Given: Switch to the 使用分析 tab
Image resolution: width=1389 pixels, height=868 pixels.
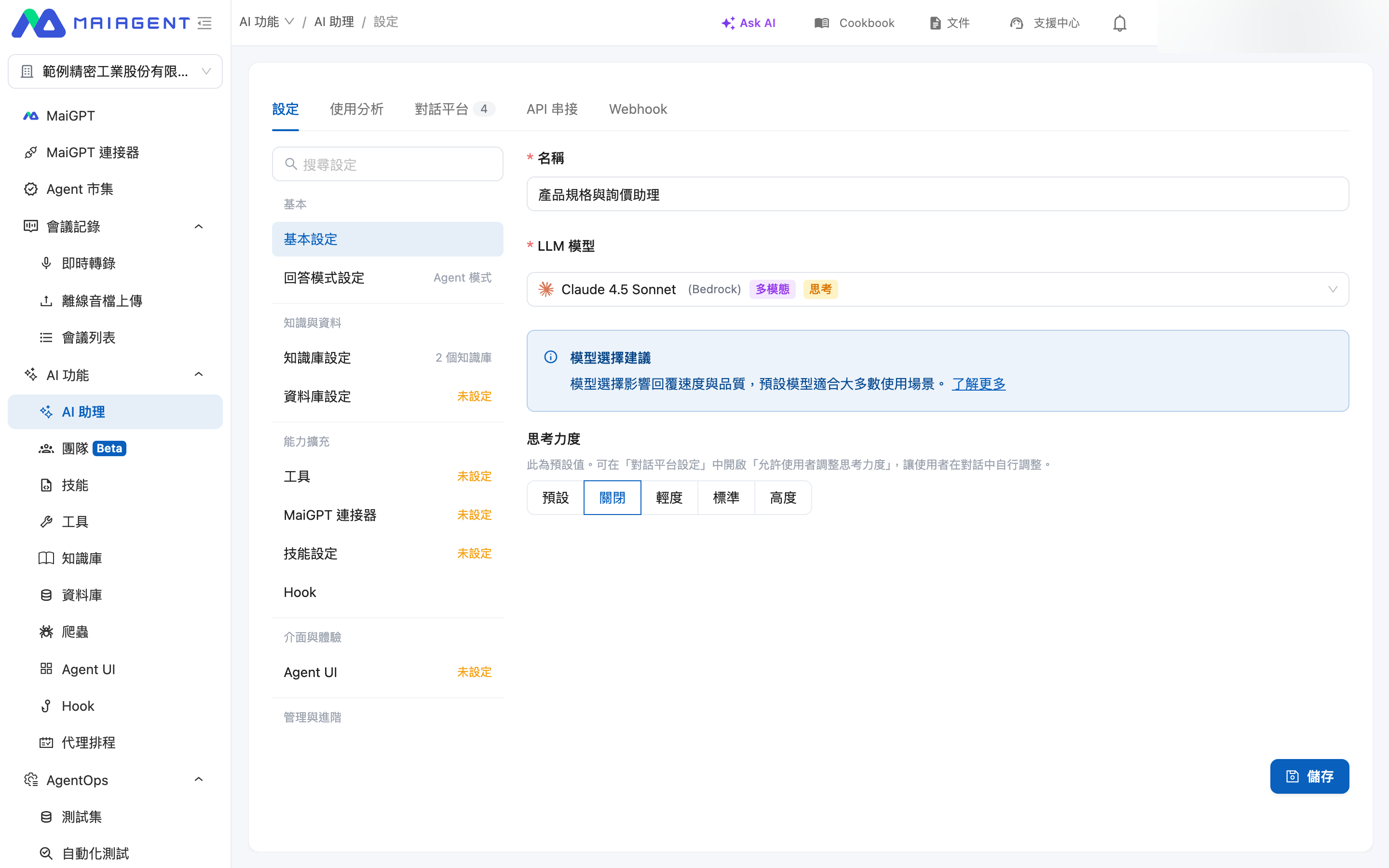Looking at the screenshot, I should [356, 109].
